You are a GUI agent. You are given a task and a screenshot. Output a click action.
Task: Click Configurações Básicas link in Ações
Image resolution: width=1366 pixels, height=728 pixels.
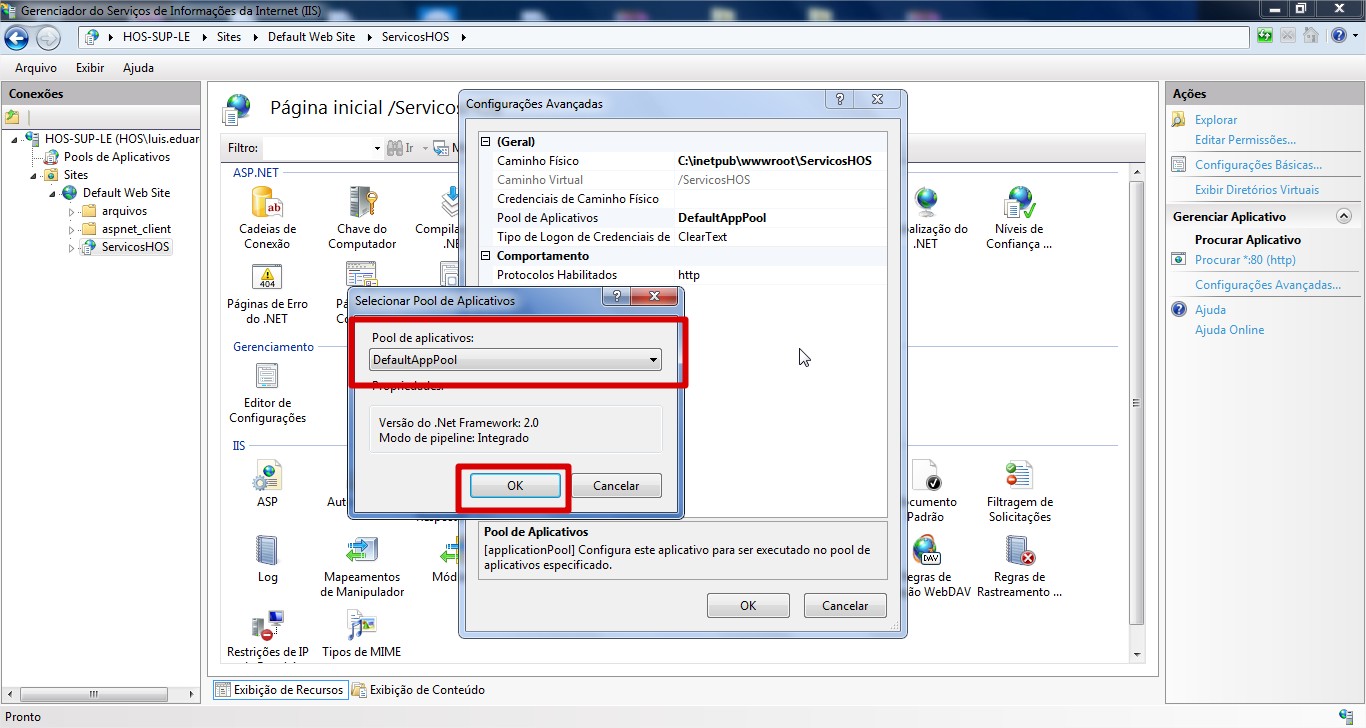point(1258,165)
